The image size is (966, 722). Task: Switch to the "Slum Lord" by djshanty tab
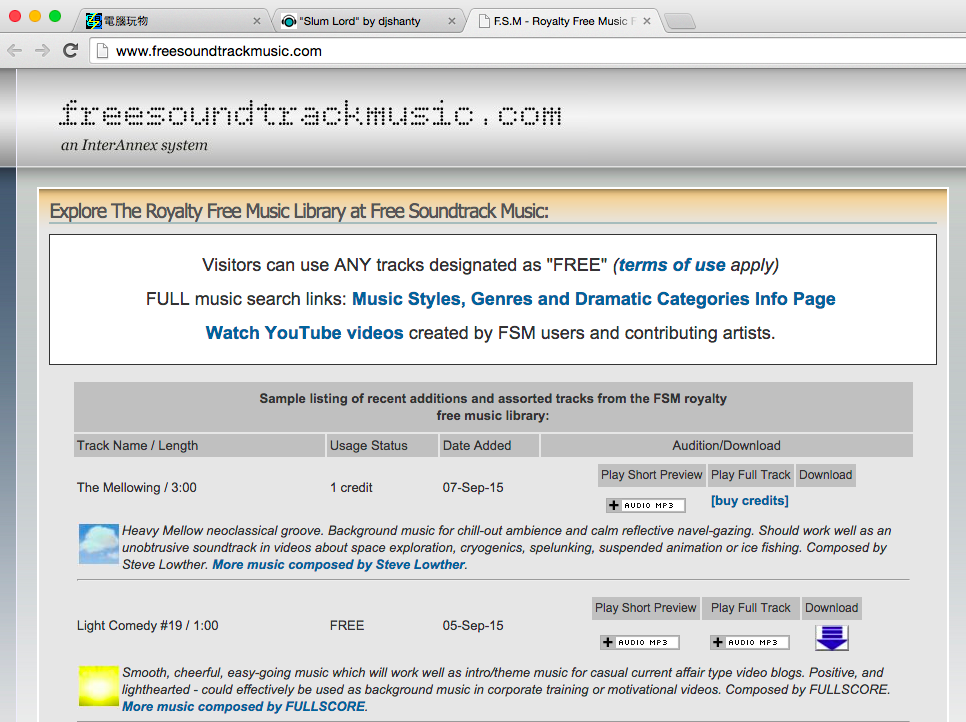368,21
